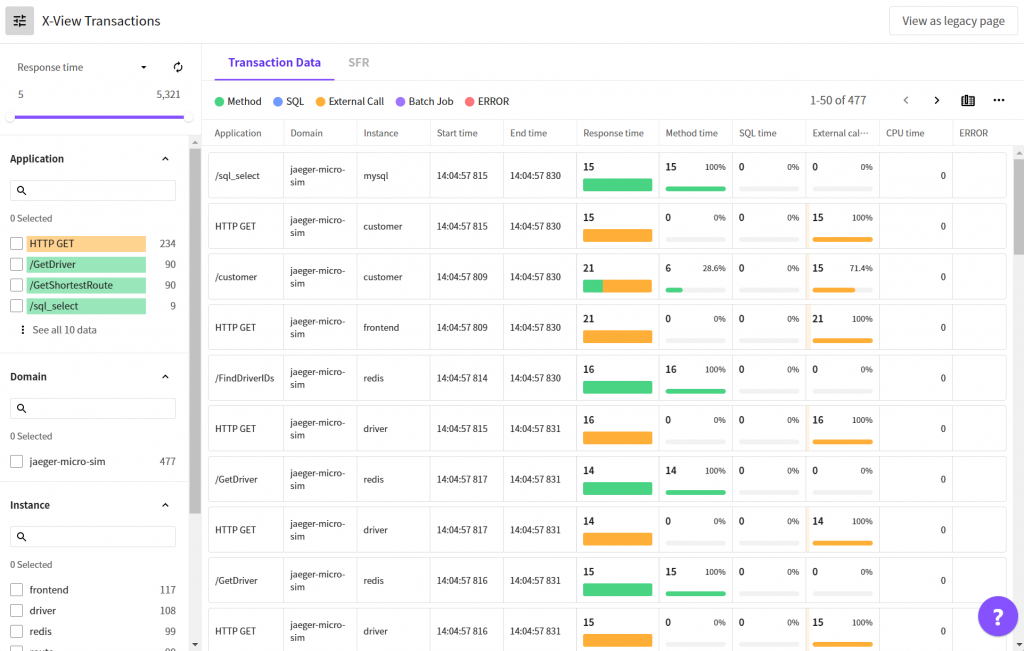The image size is (1024, 651).
Task: Click the left handle of response time slider
Action: [x=10, y=118]
